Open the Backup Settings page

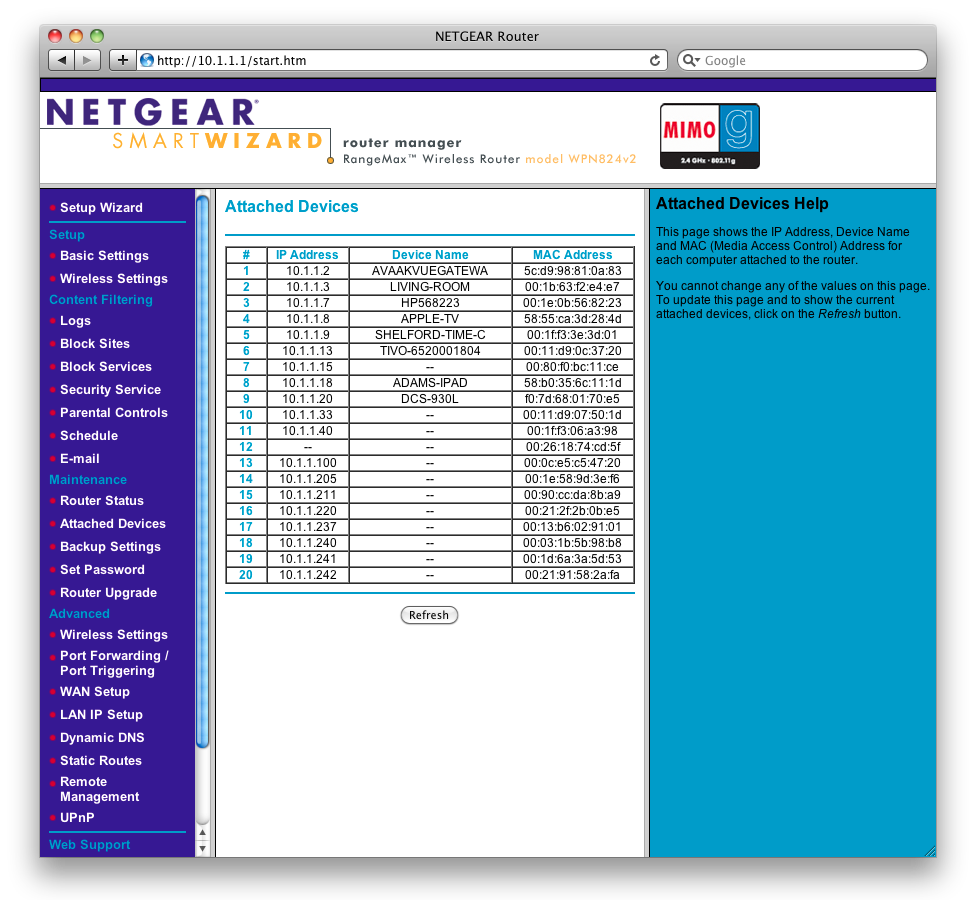pos(110,547)
